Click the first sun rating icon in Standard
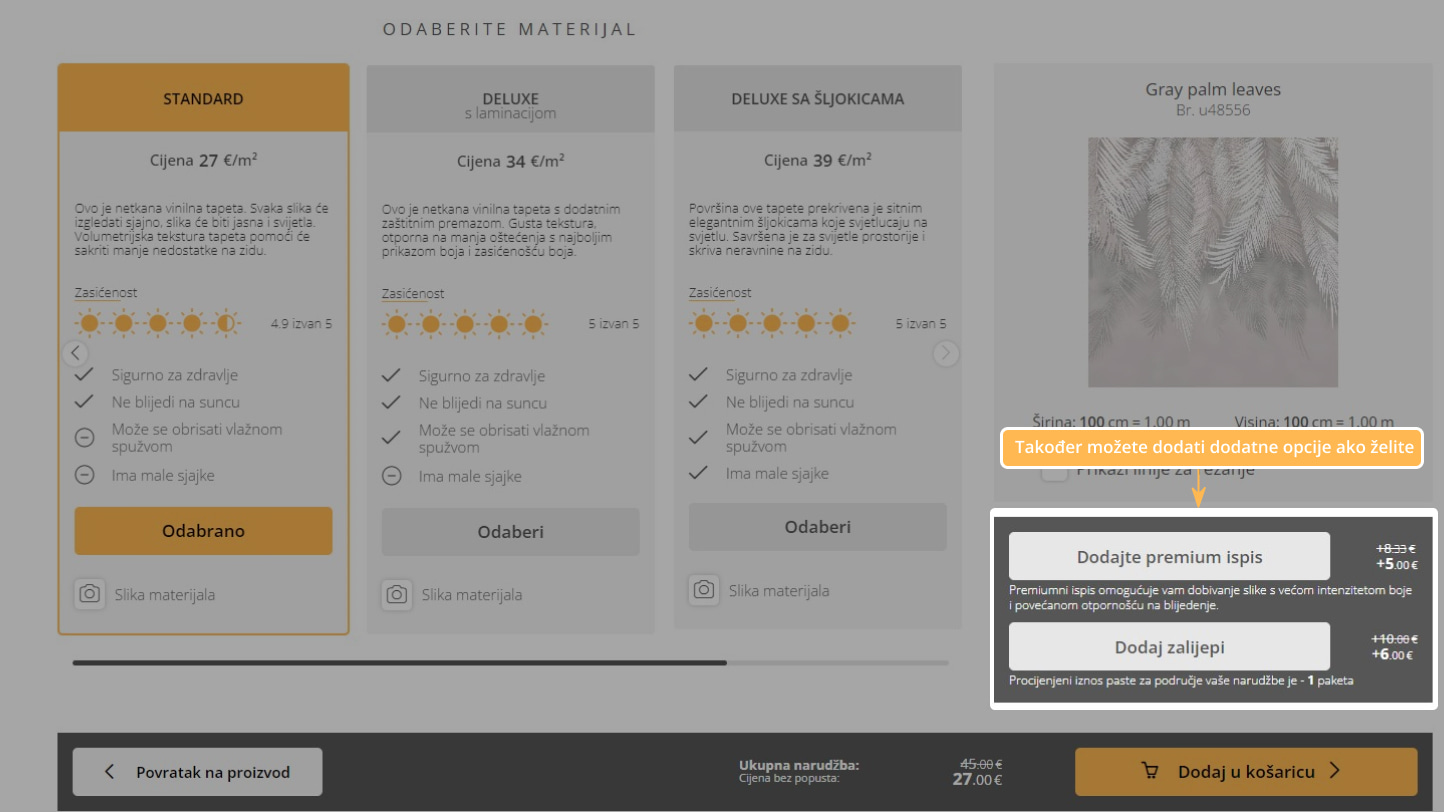 [x=90, y=323]
